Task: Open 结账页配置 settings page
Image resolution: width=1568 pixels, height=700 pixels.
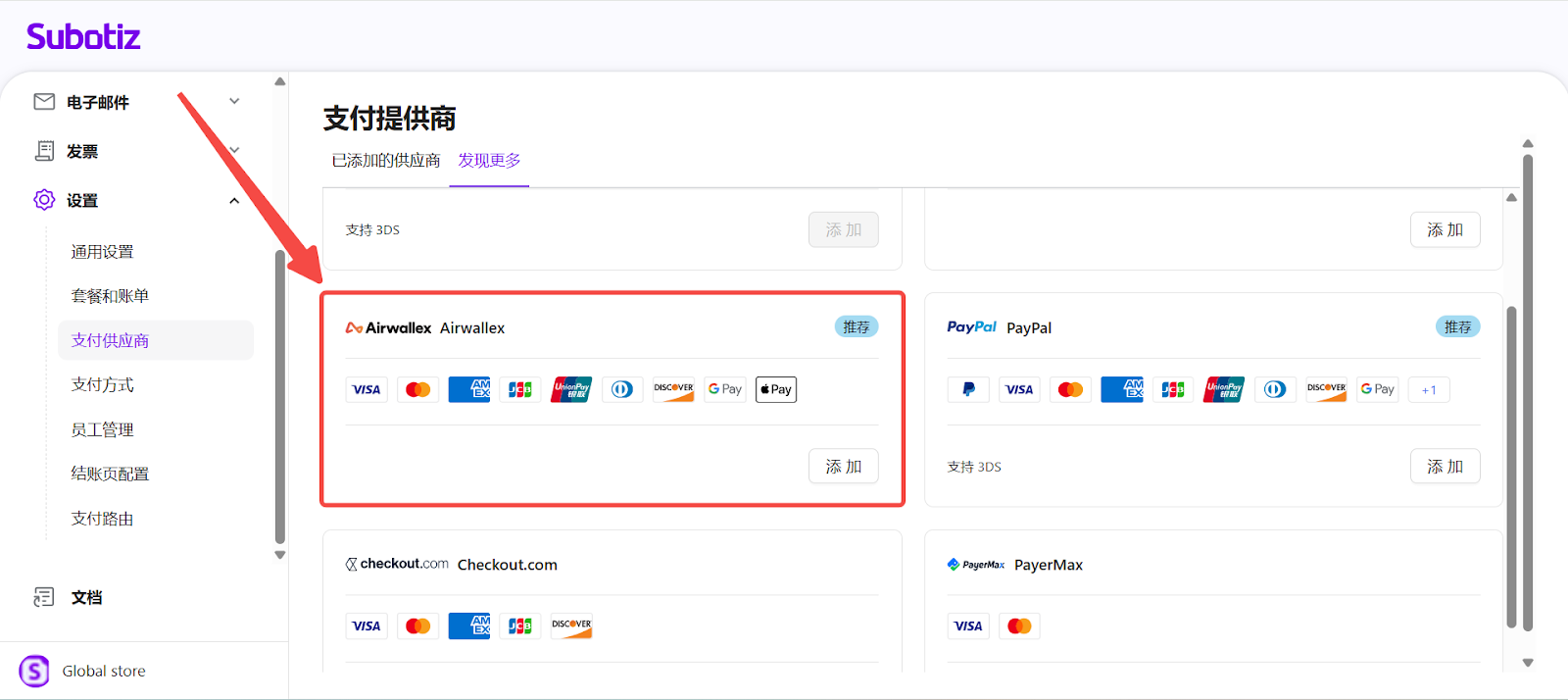Action: coord(110,475)
